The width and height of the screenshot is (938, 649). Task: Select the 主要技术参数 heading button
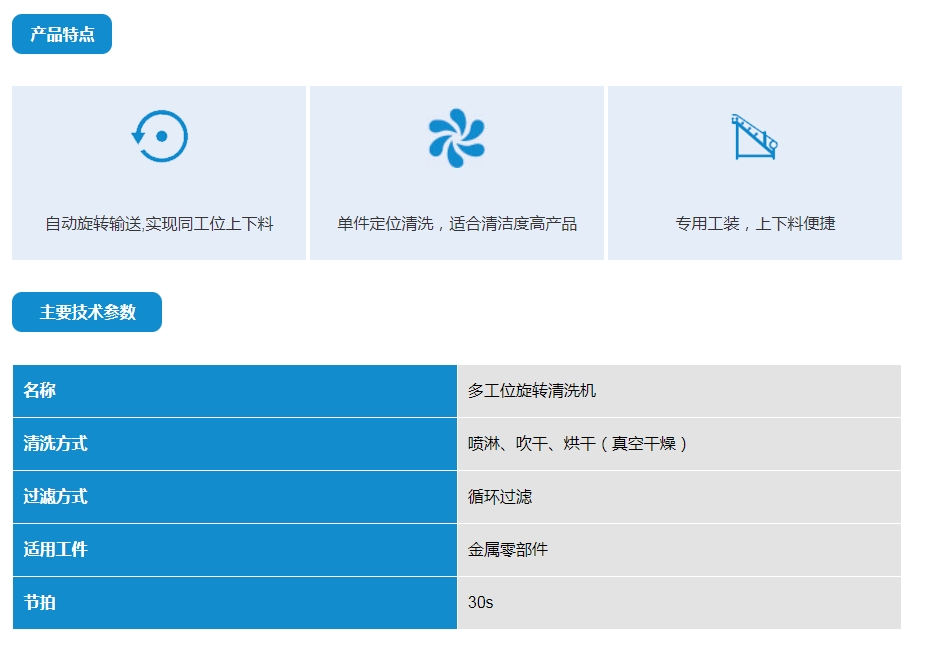click(87, 312)
